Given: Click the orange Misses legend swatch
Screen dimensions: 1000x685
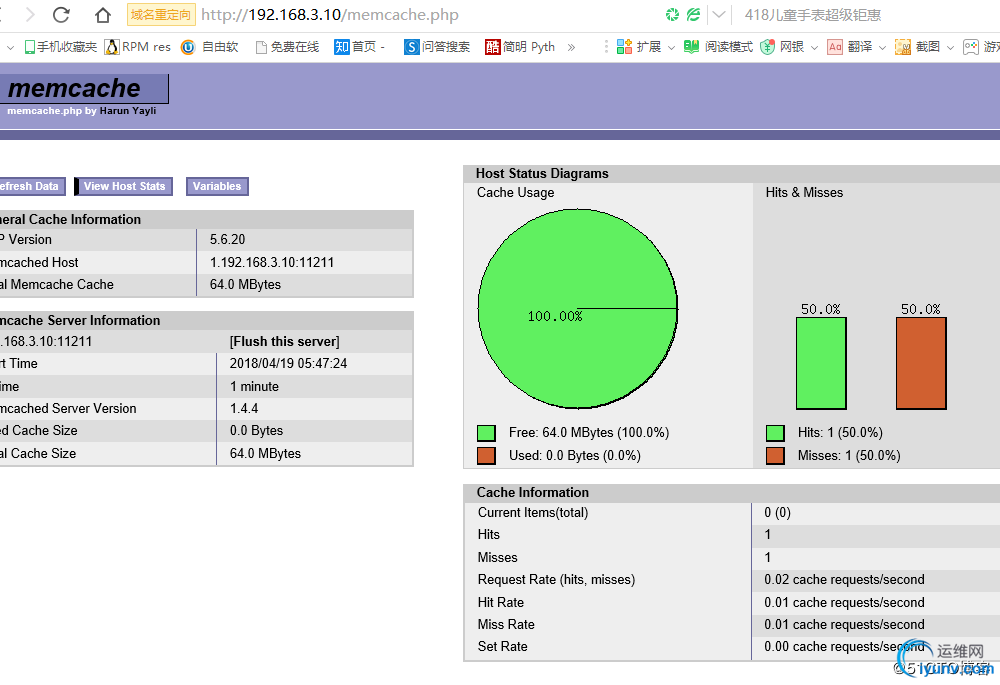Looking at the screenshot, I should tap(775, 455).
